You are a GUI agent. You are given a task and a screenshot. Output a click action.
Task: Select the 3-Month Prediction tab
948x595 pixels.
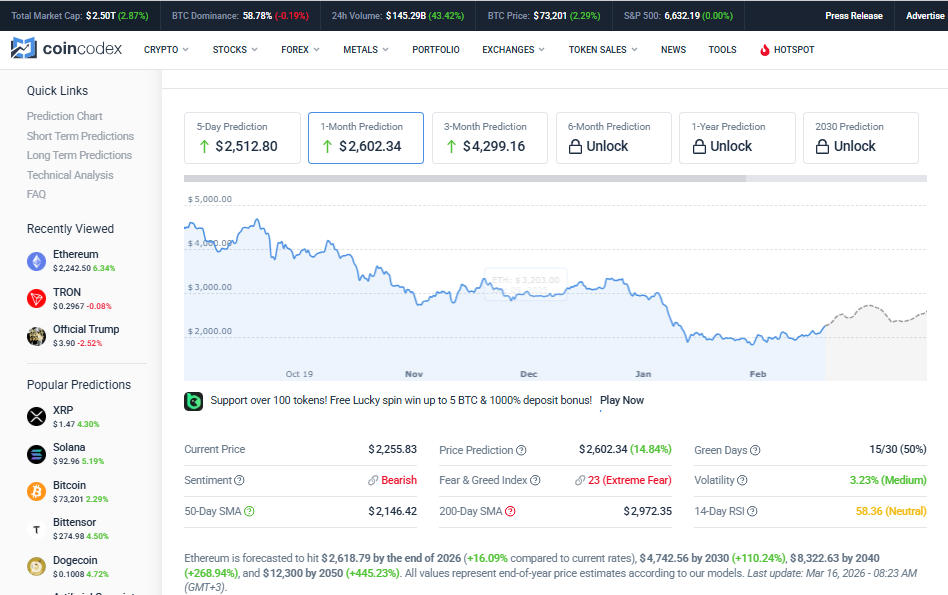pos(490,137)
